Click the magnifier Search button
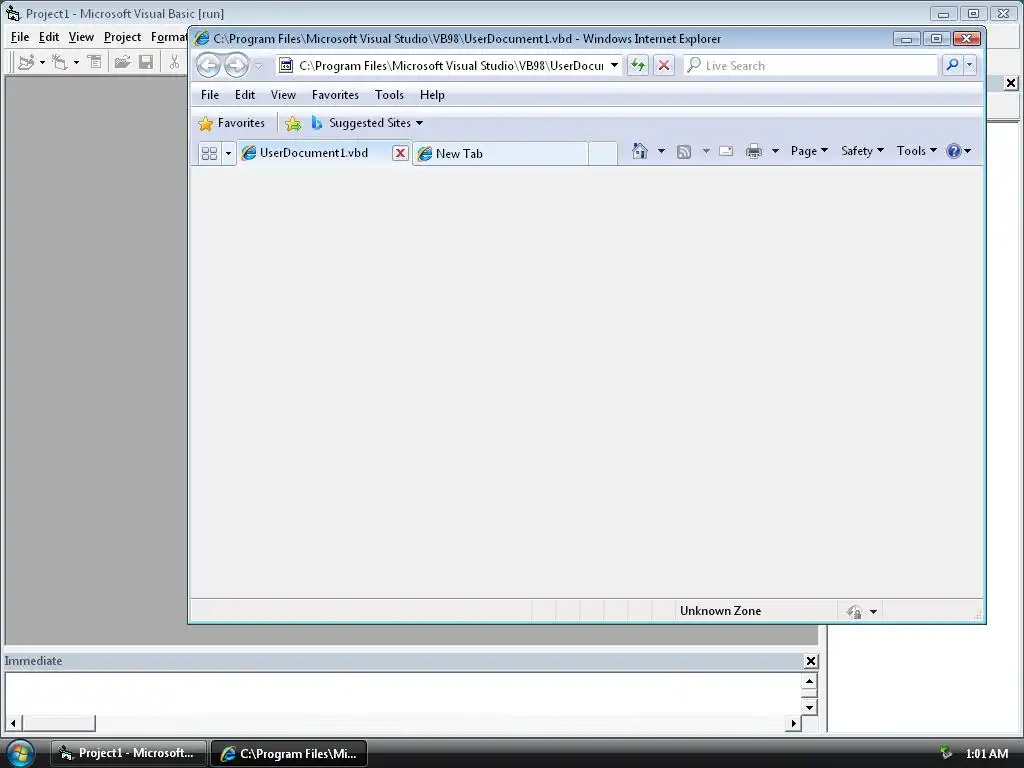The height and width of the screenshot is (768, 1024). tap(952, 65)
